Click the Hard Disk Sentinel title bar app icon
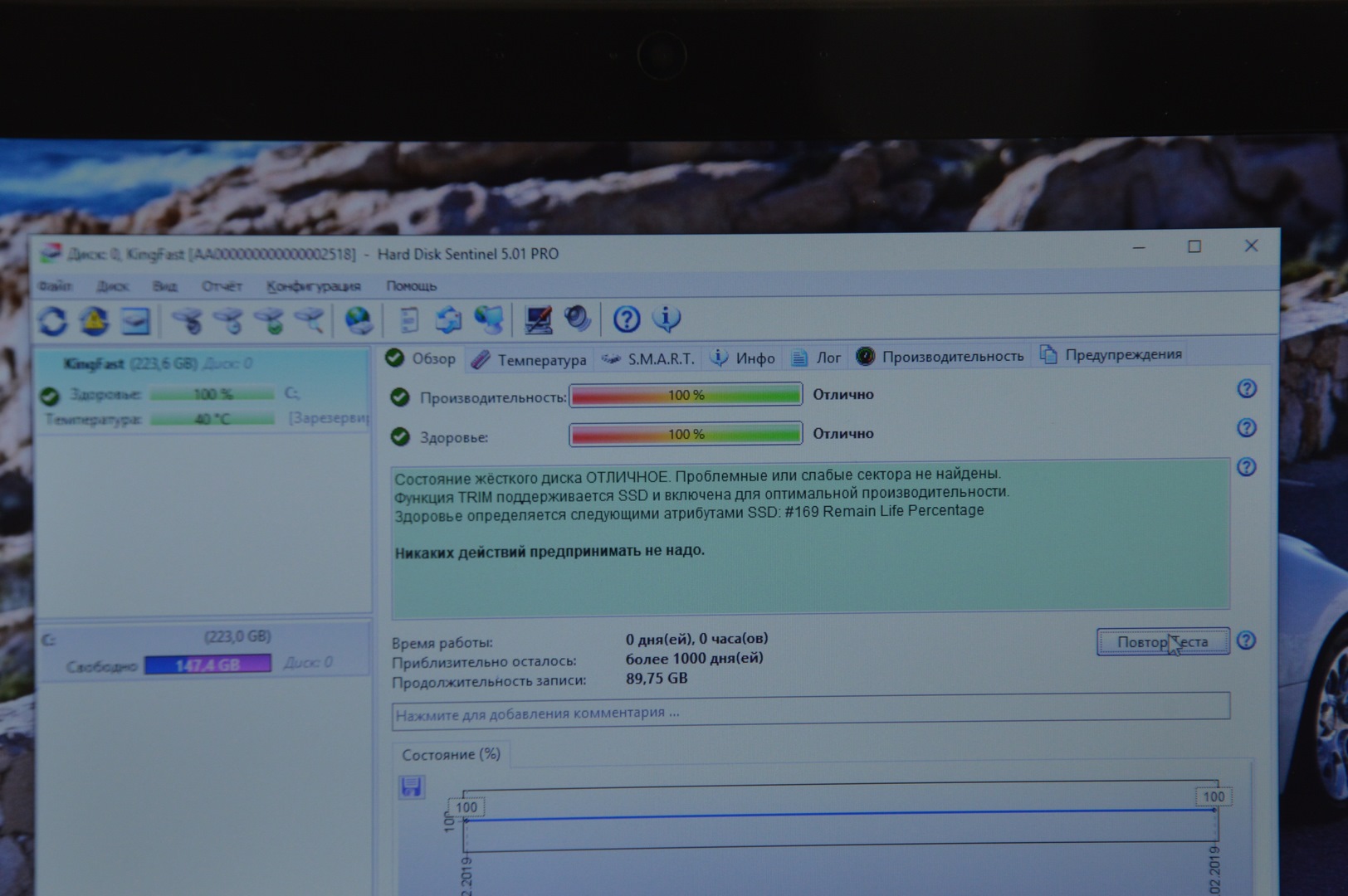This screenshot has height=896, width=1348. [x=51, y=254]
